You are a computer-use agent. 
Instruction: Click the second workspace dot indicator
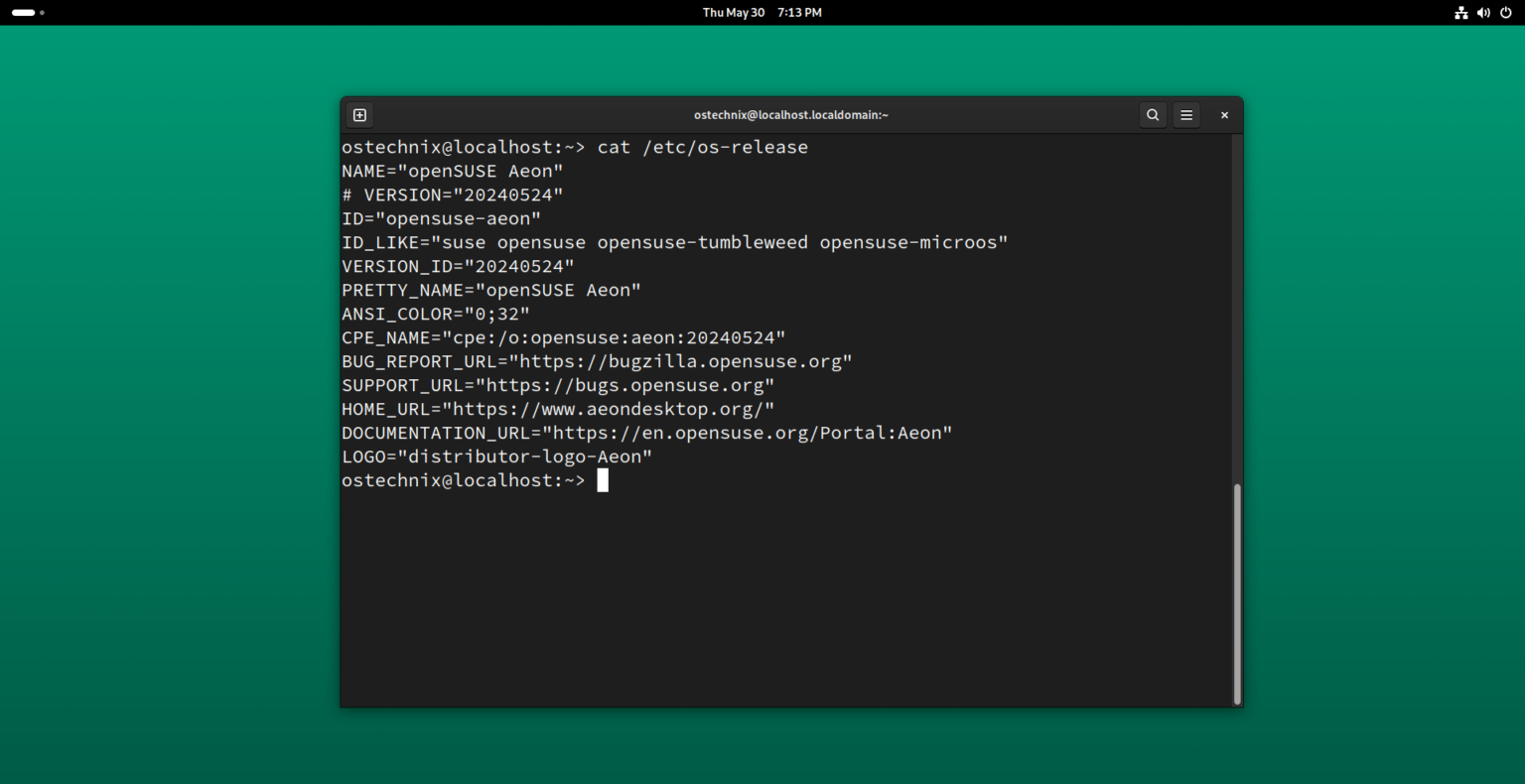click(42, 13)
